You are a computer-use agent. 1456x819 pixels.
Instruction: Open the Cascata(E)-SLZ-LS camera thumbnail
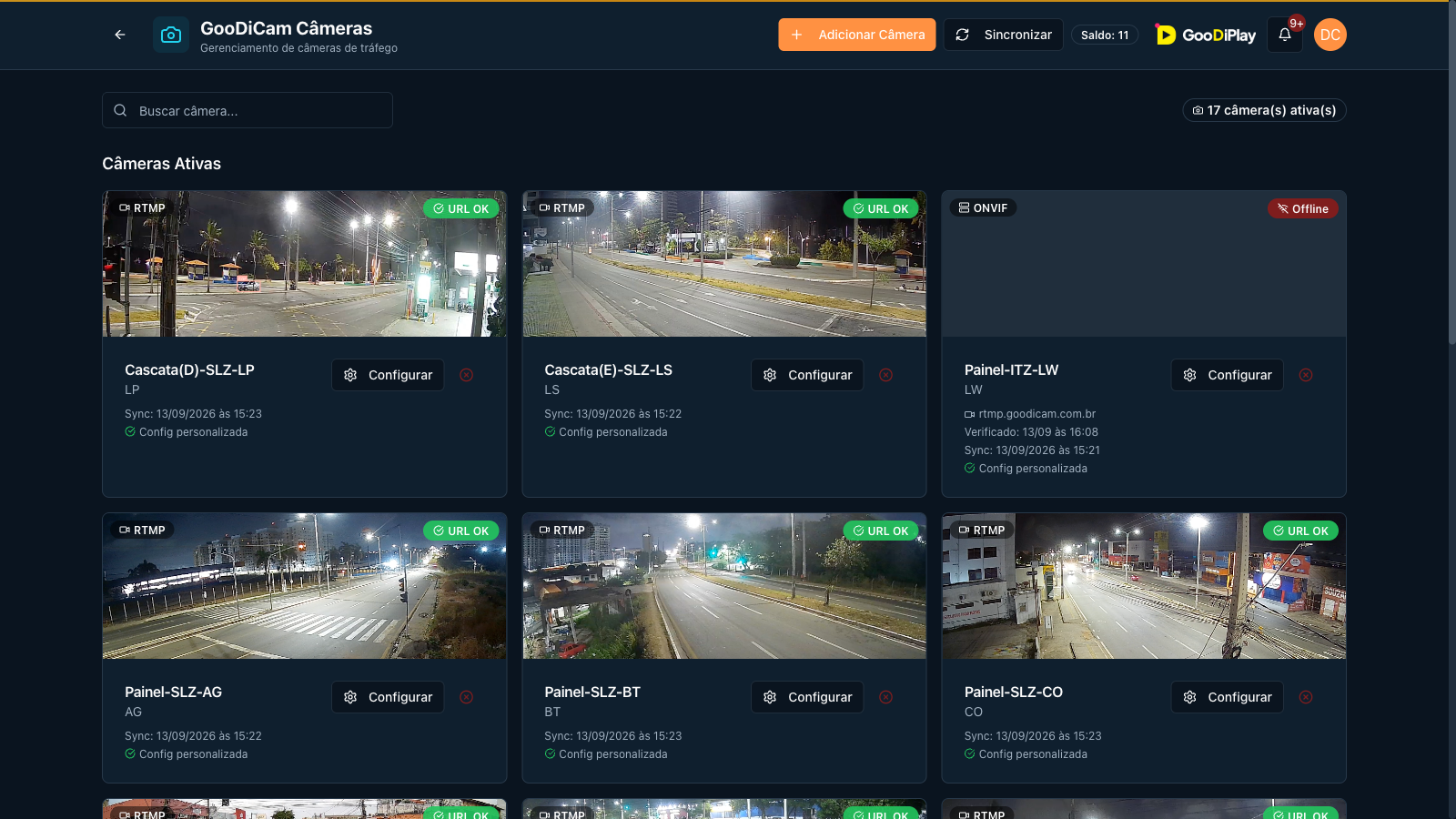[724, 264]
